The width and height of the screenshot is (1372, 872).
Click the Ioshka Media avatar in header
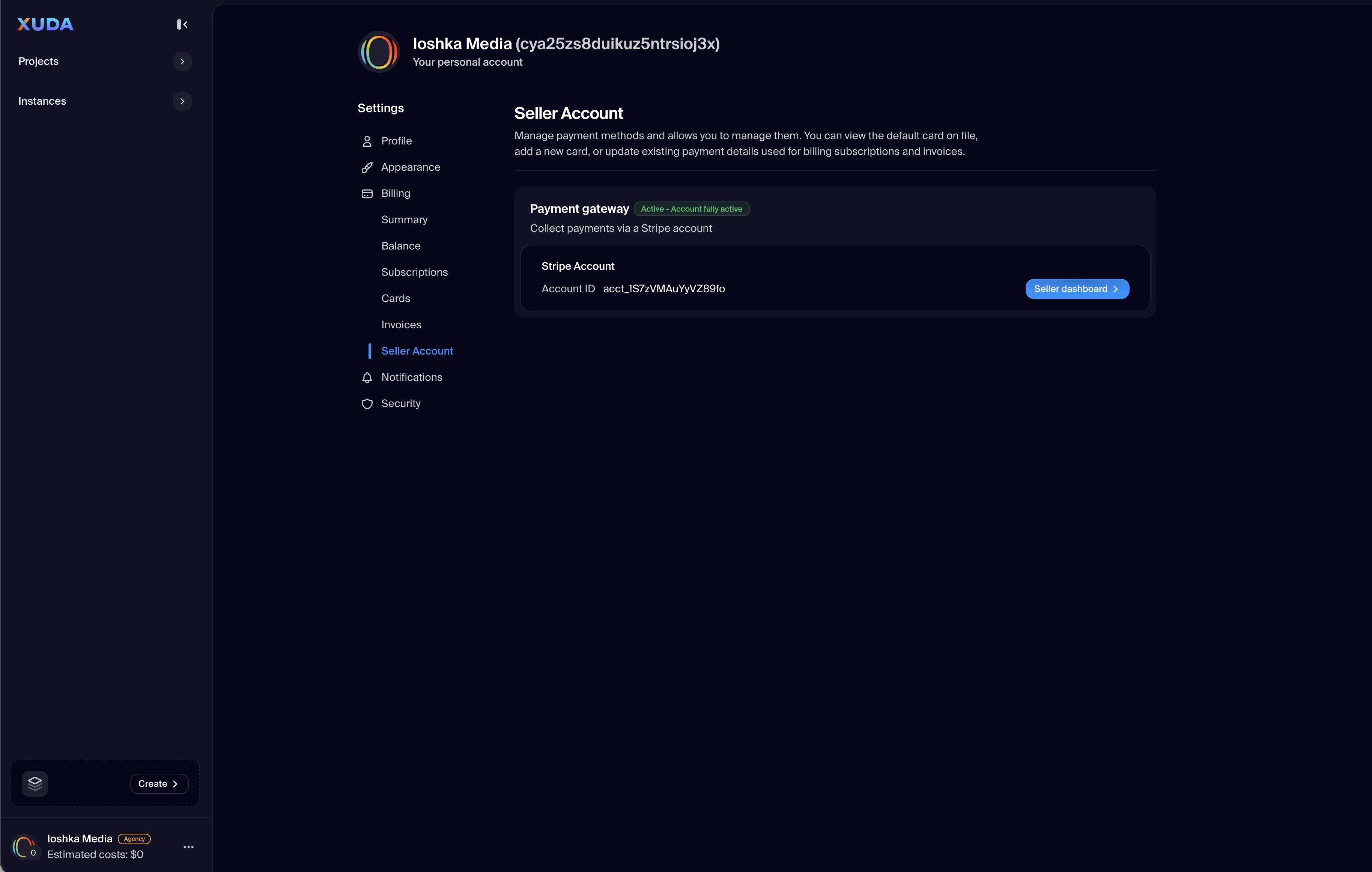click(x=379, y=52)
